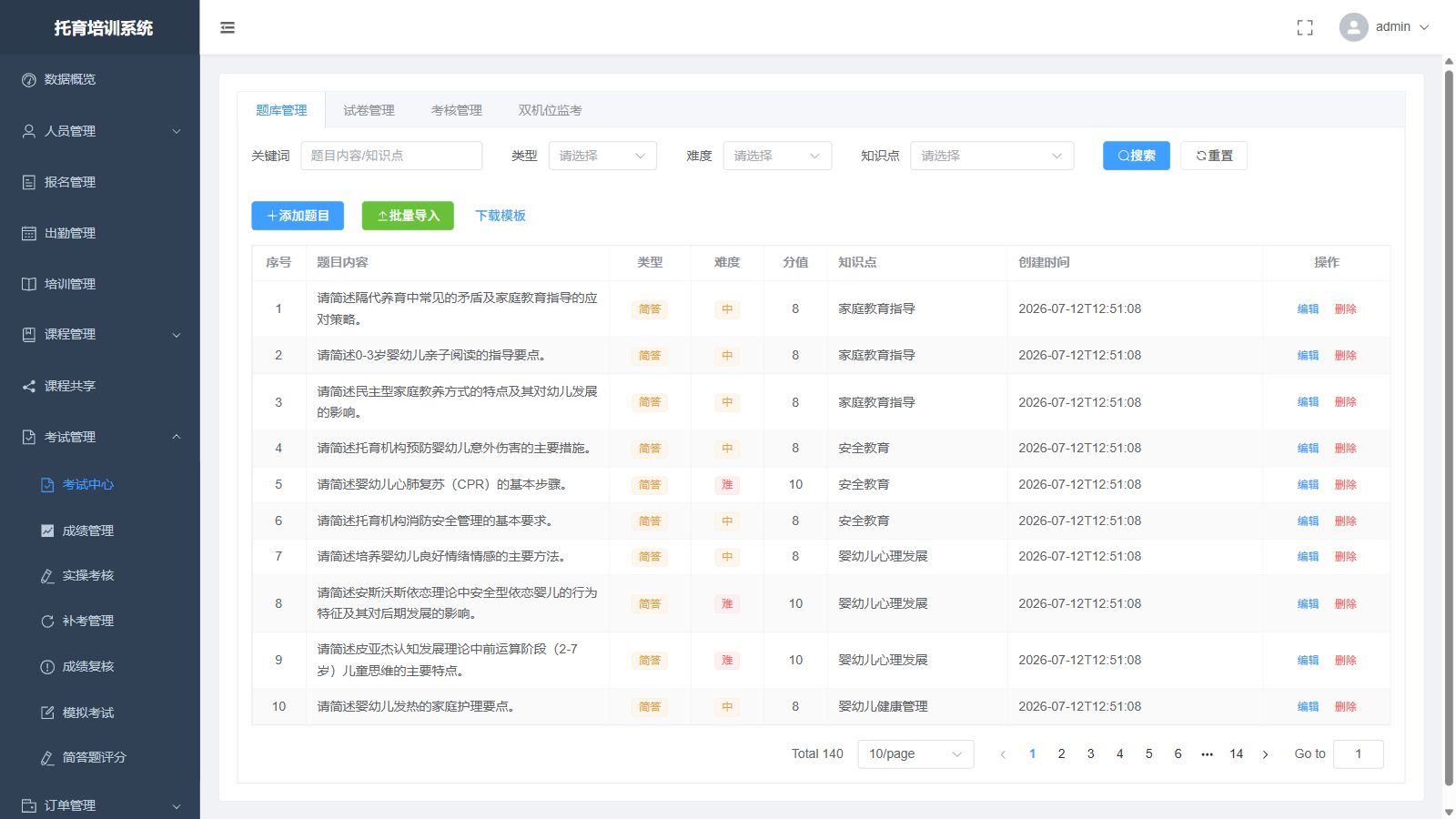Click the page vertical scrollbar
The height and width of the screenshot is (819, 1456).
(x=1449, y=428)
